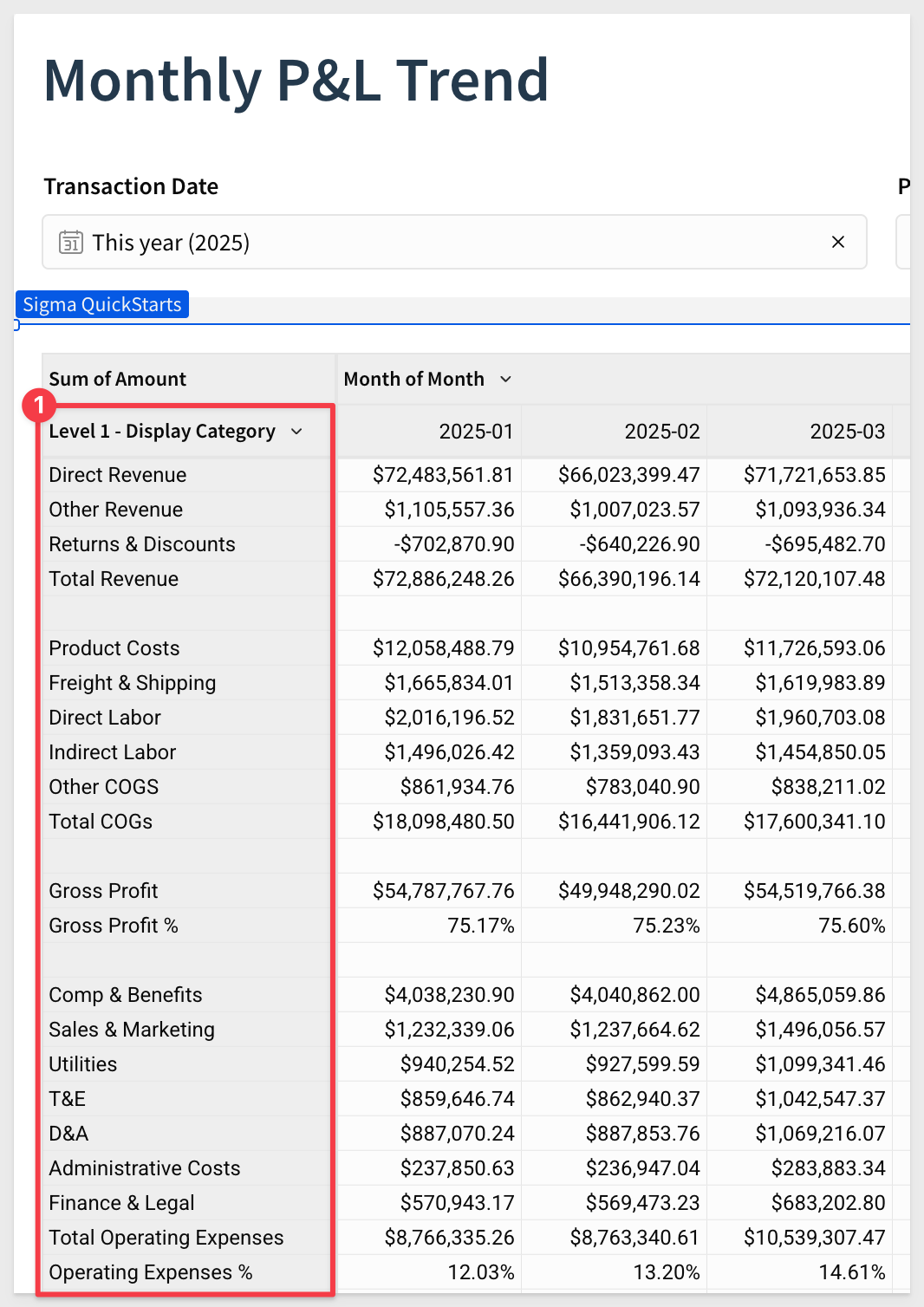Select Administrative Costs value $237,850.63
Viewport: 924px width, 1307px height.
click(x=458, y=1168)
